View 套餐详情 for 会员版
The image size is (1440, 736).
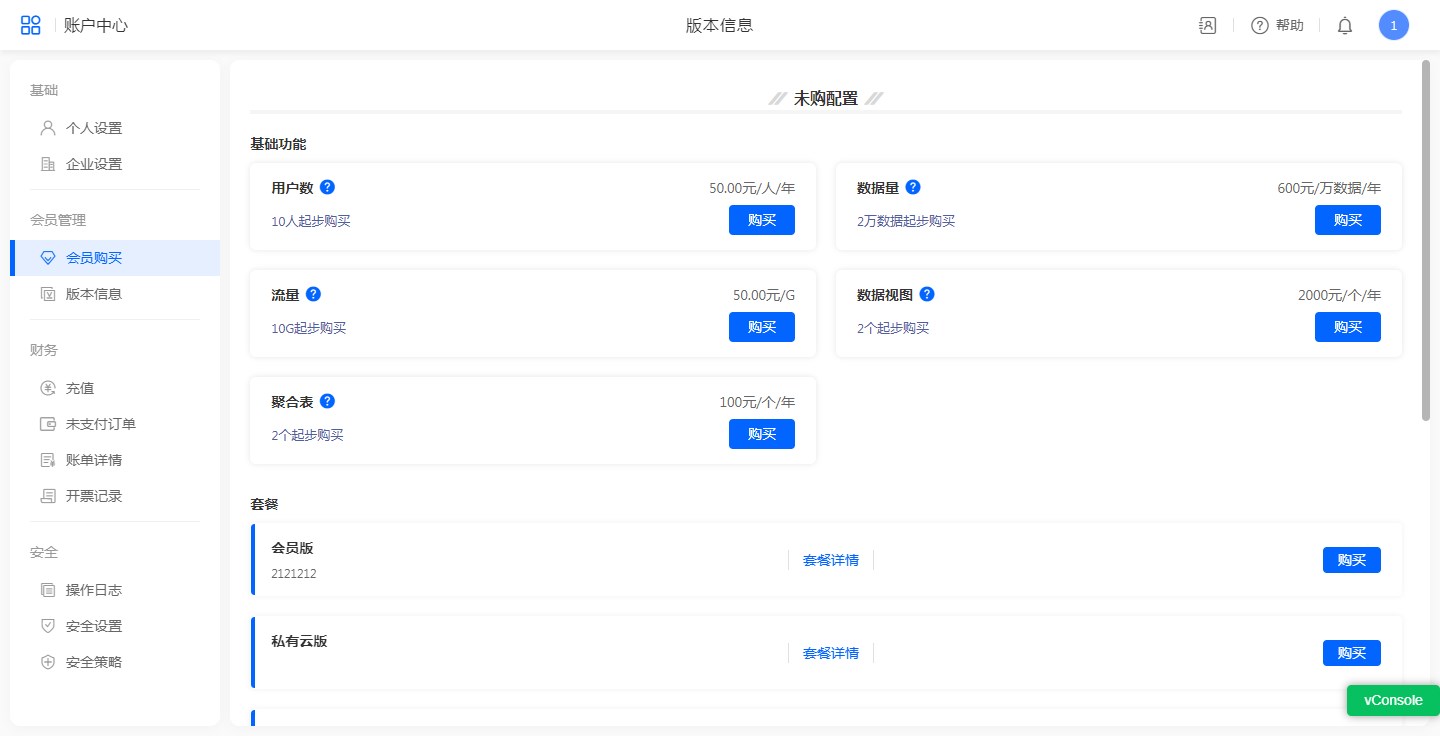[830, 560]
